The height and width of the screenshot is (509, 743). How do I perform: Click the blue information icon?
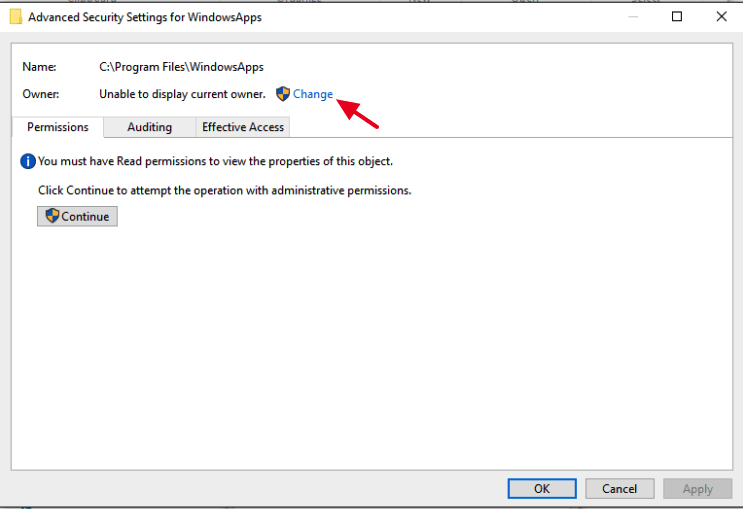[x=28, y=161]
